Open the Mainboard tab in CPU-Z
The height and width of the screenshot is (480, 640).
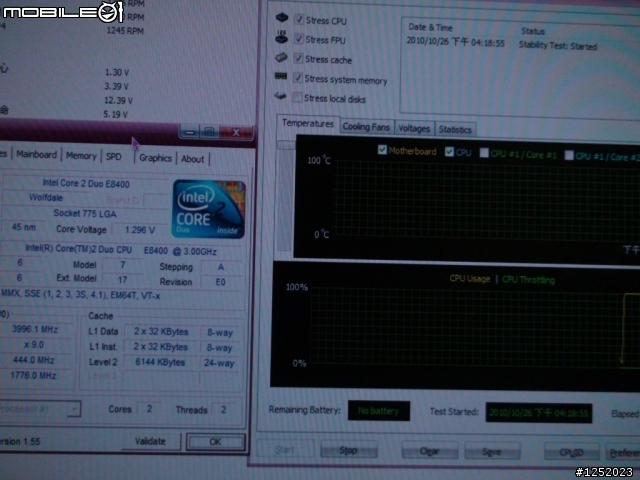[37, 155]
